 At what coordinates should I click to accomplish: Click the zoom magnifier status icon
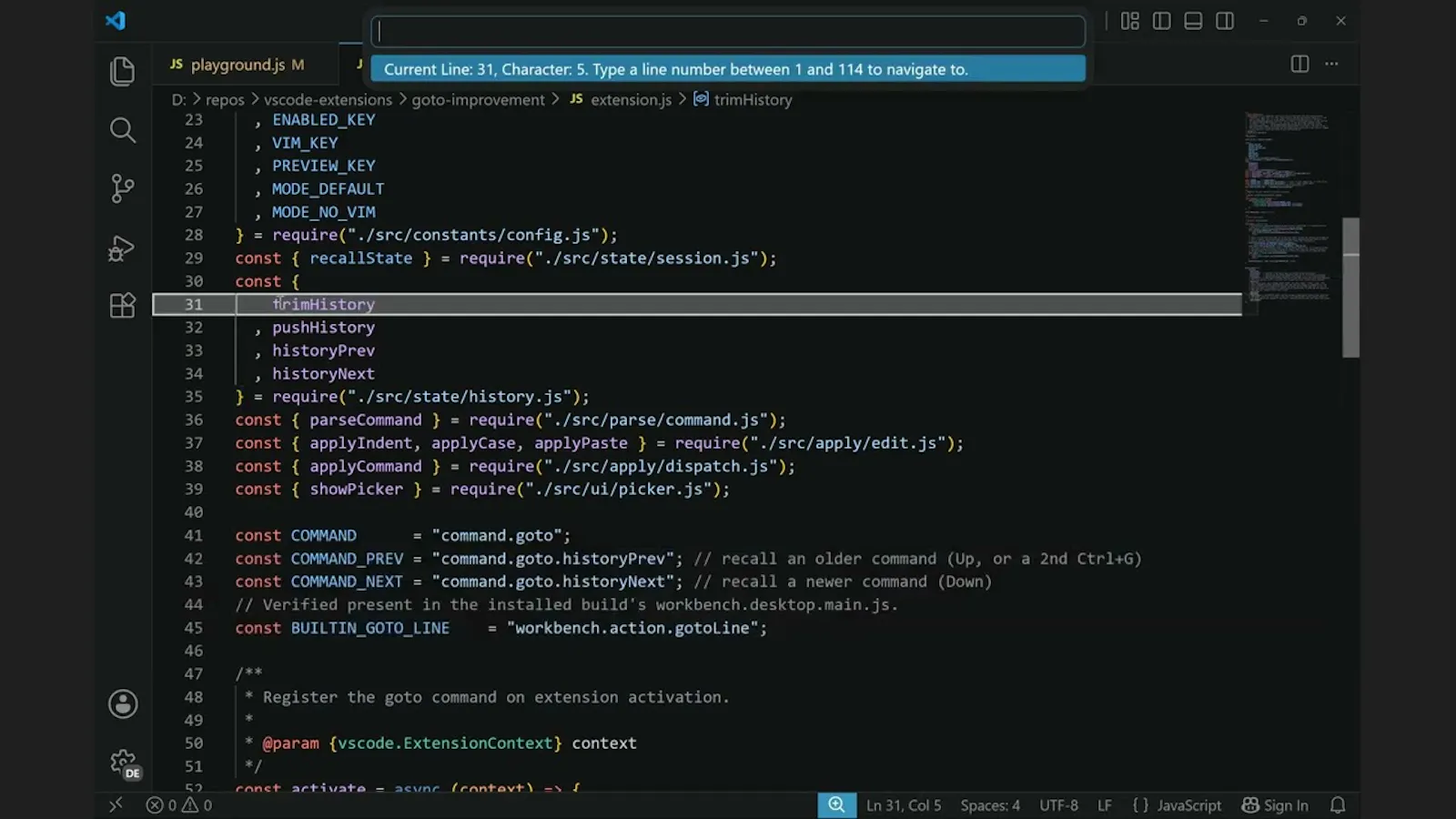[836, 805]
